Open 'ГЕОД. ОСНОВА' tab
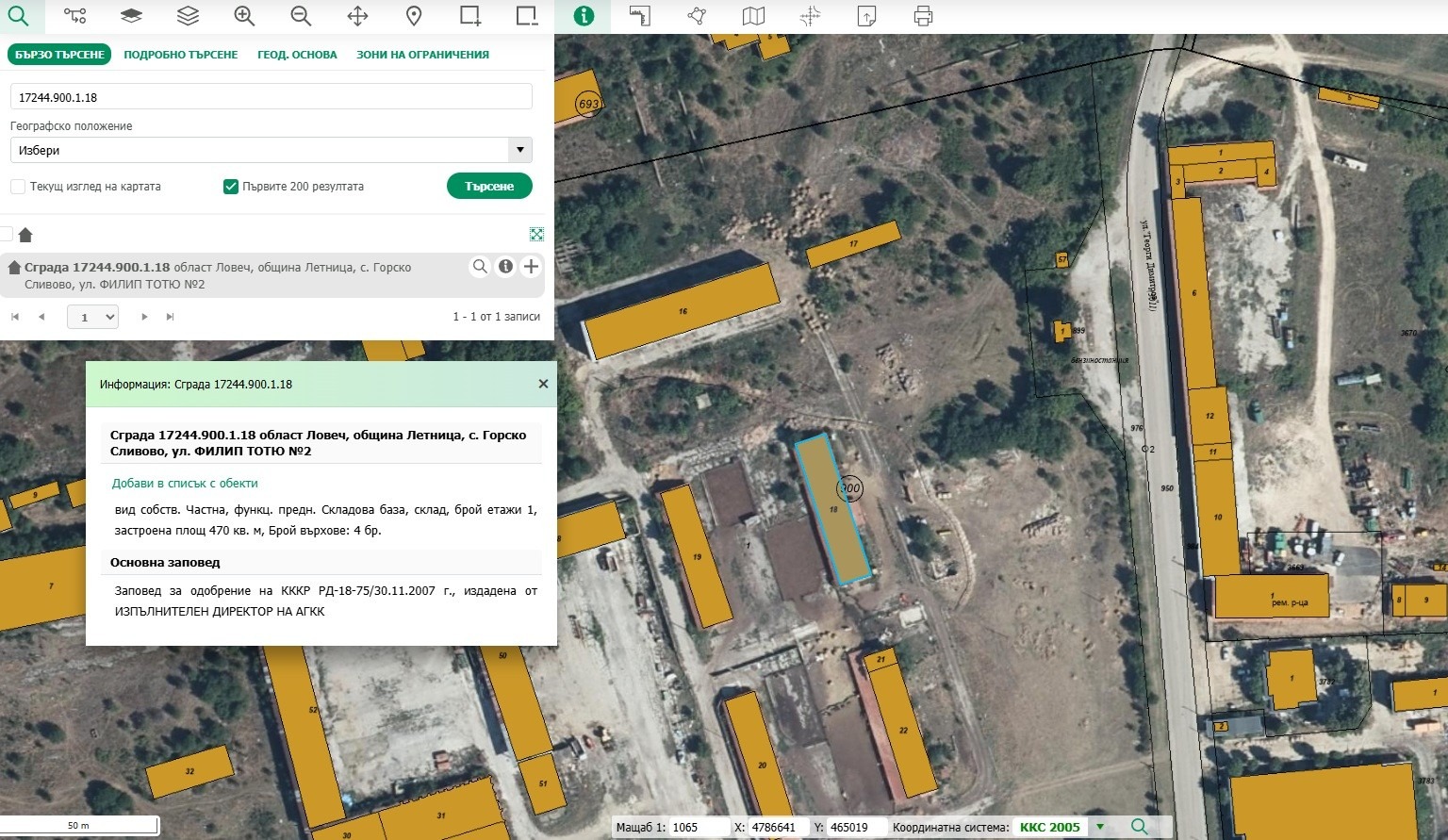The width and height of the screenshot is (1448, 840). 297,55
